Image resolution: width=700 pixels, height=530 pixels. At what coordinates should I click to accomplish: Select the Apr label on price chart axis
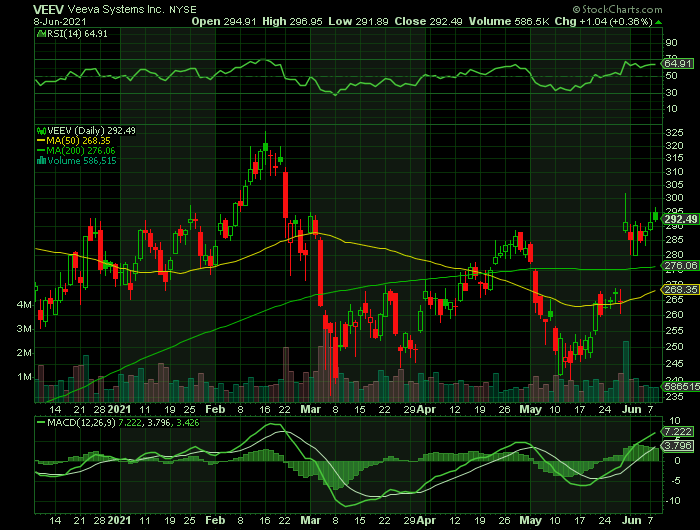[x=427, y=410]
